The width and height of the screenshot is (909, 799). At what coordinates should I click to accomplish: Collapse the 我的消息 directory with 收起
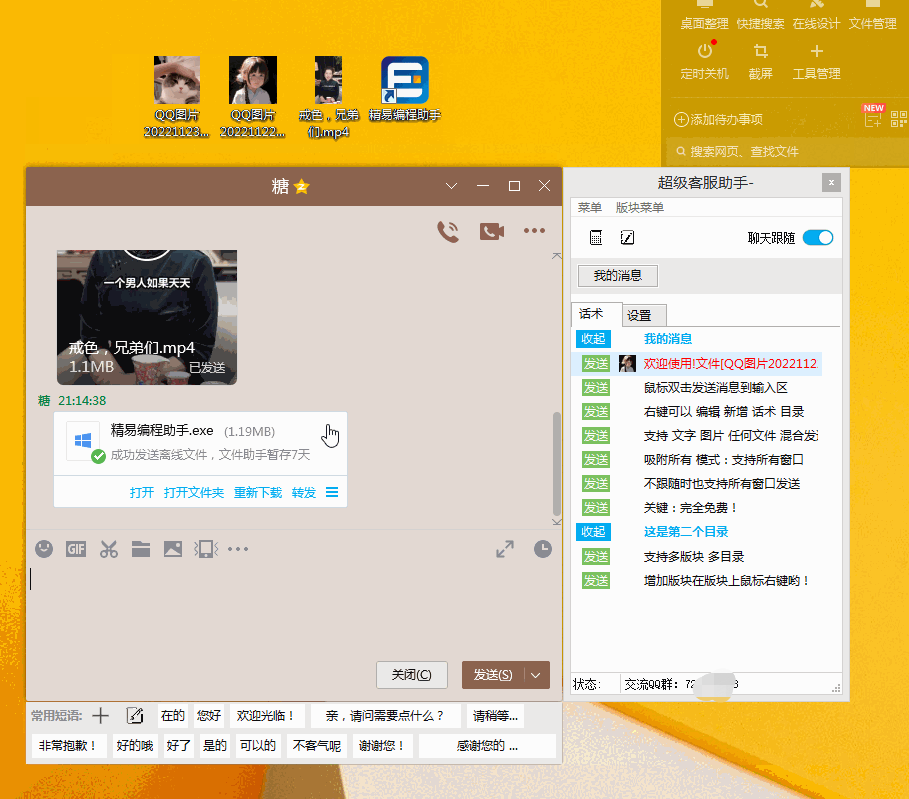594,339
